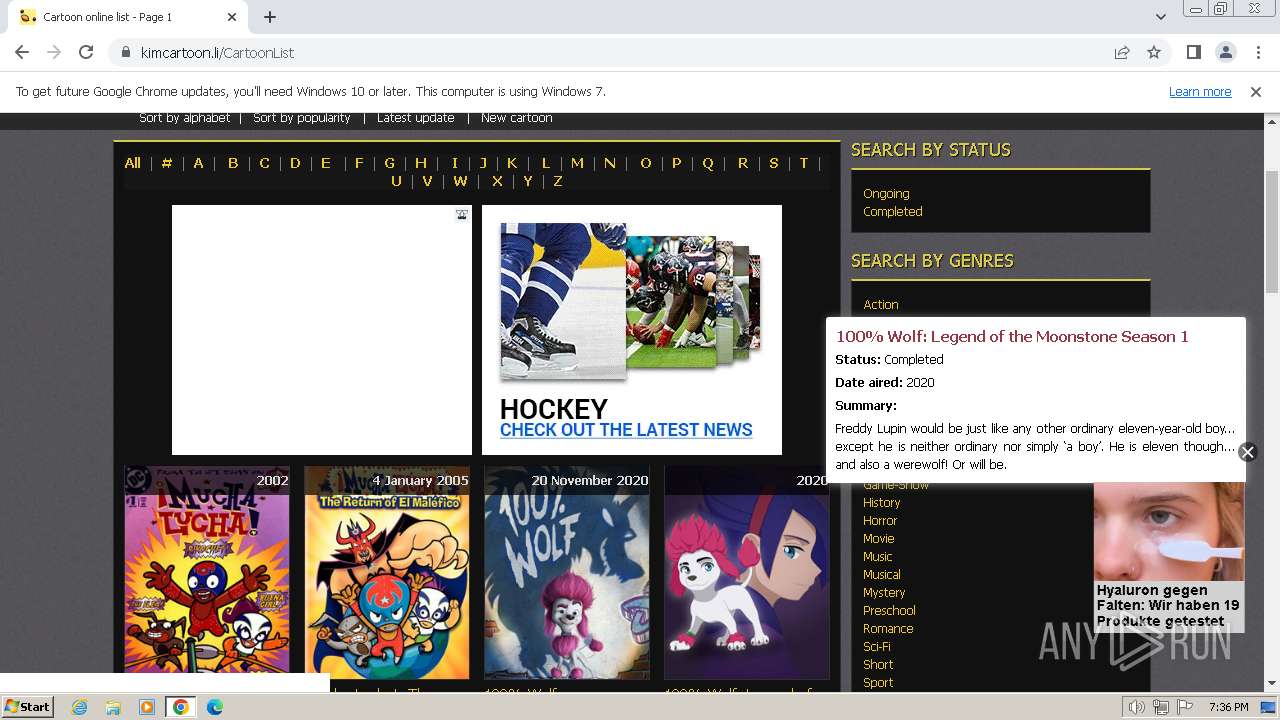Screen dimensions: 1280x720
Task: Open the Mystery genre
Action: coord(884,593)
